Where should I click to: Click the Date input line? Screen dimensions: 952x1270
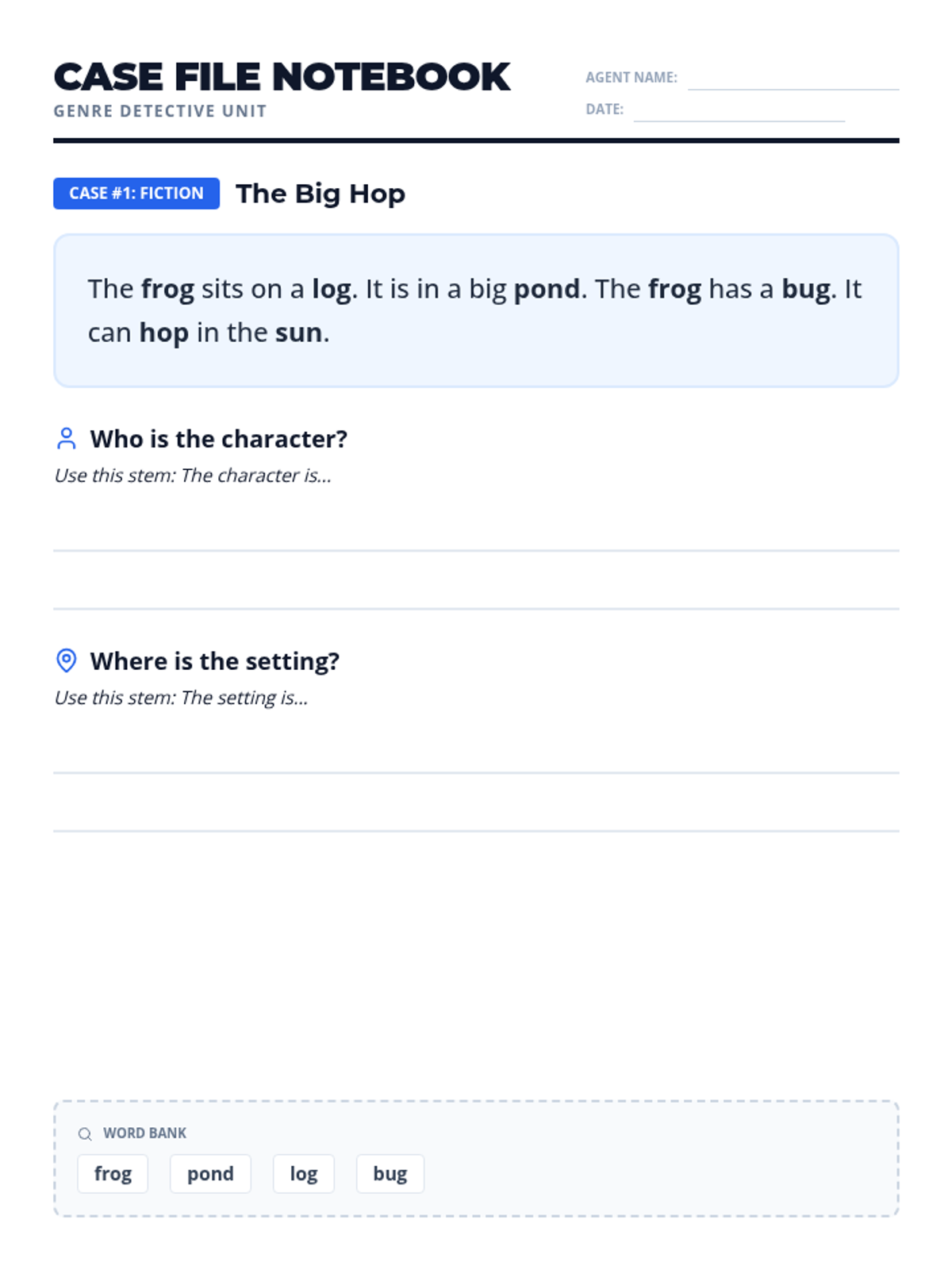[x=739, y=111]
